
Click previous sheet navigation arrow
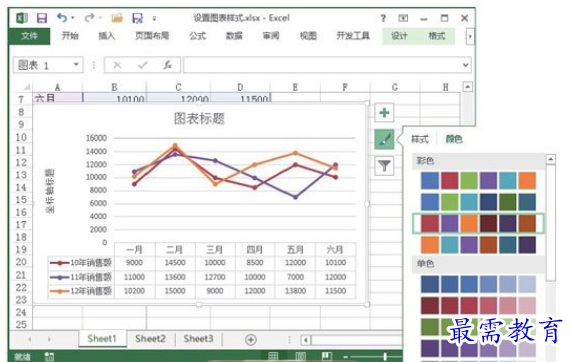pos(29,339)
